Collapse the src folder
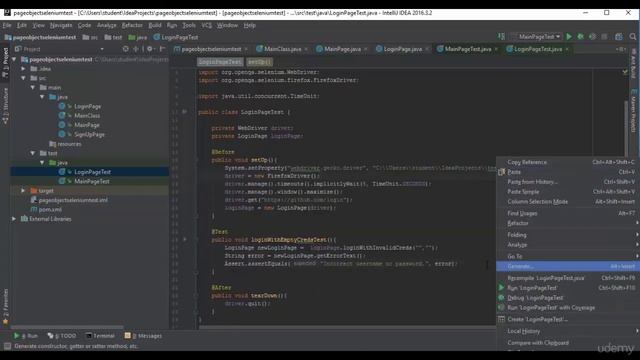 click(23, 78)
